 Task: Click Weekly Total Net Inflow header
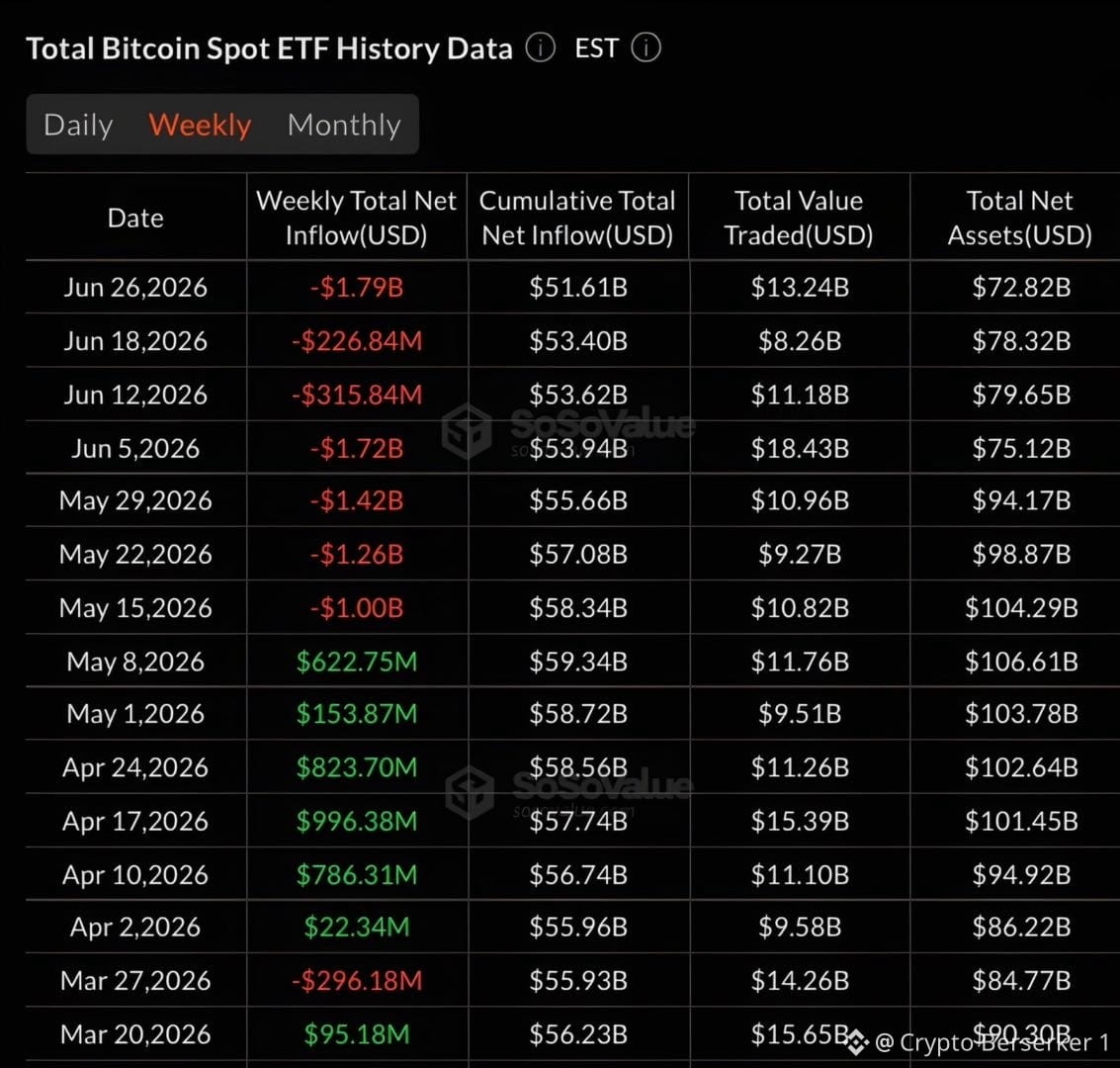click(357, 218)
